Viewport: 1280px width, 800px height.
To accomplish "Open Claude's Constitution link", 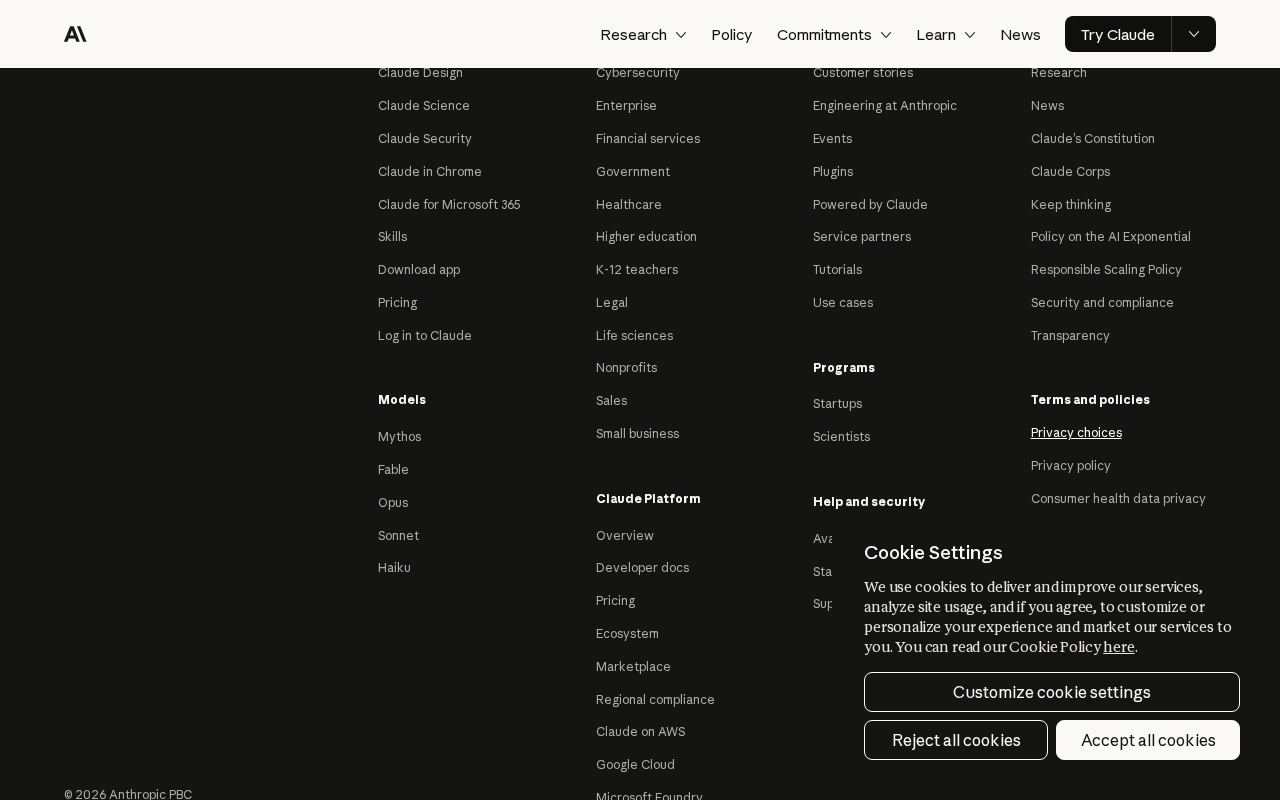I will (1093, 138).
